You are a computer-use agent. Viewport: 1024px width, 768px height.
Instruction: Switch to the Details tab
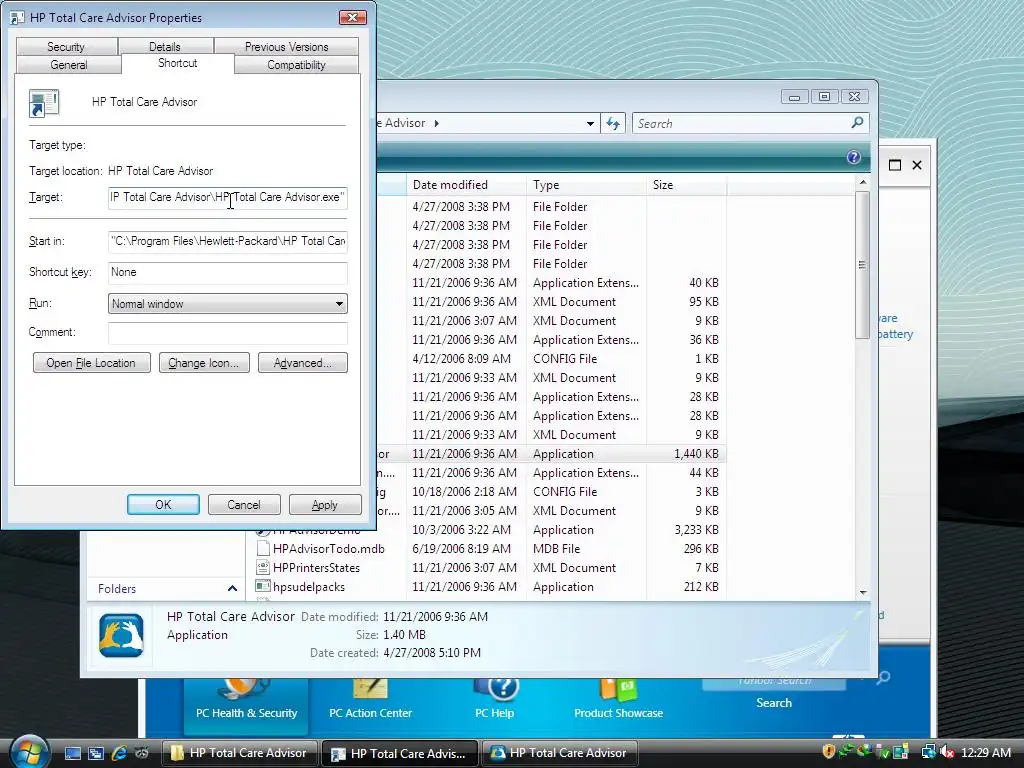165,47
